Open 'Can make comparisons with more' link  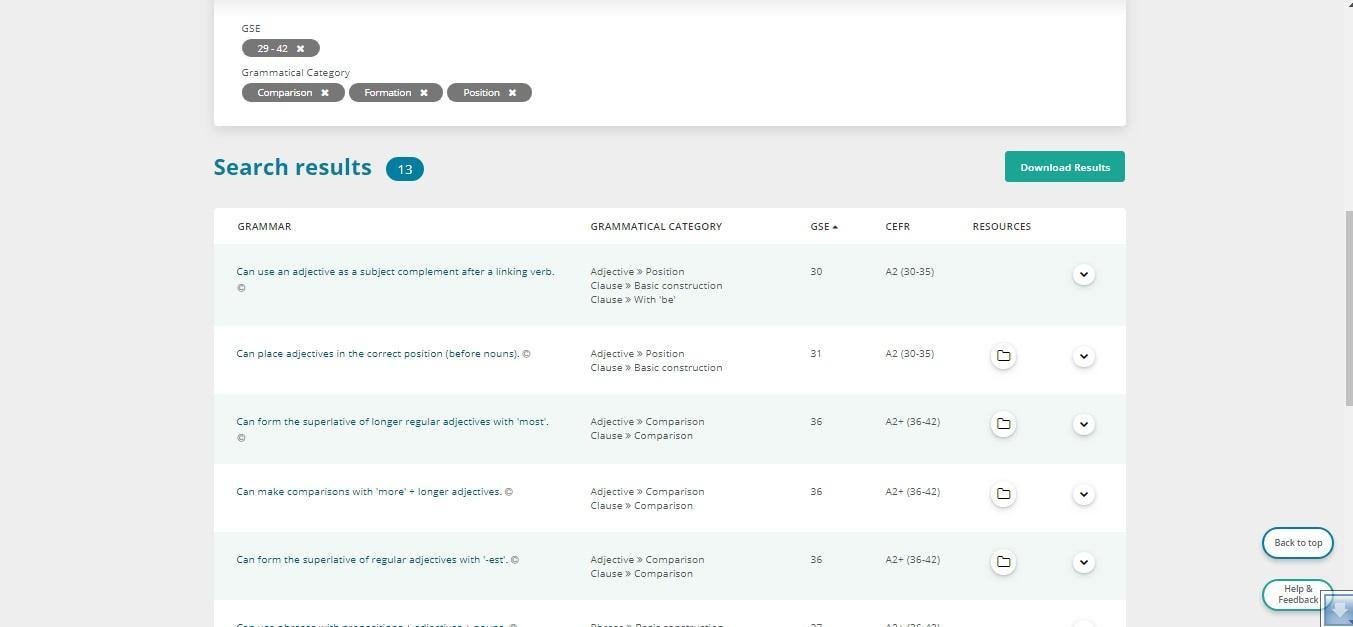(369, 492)
